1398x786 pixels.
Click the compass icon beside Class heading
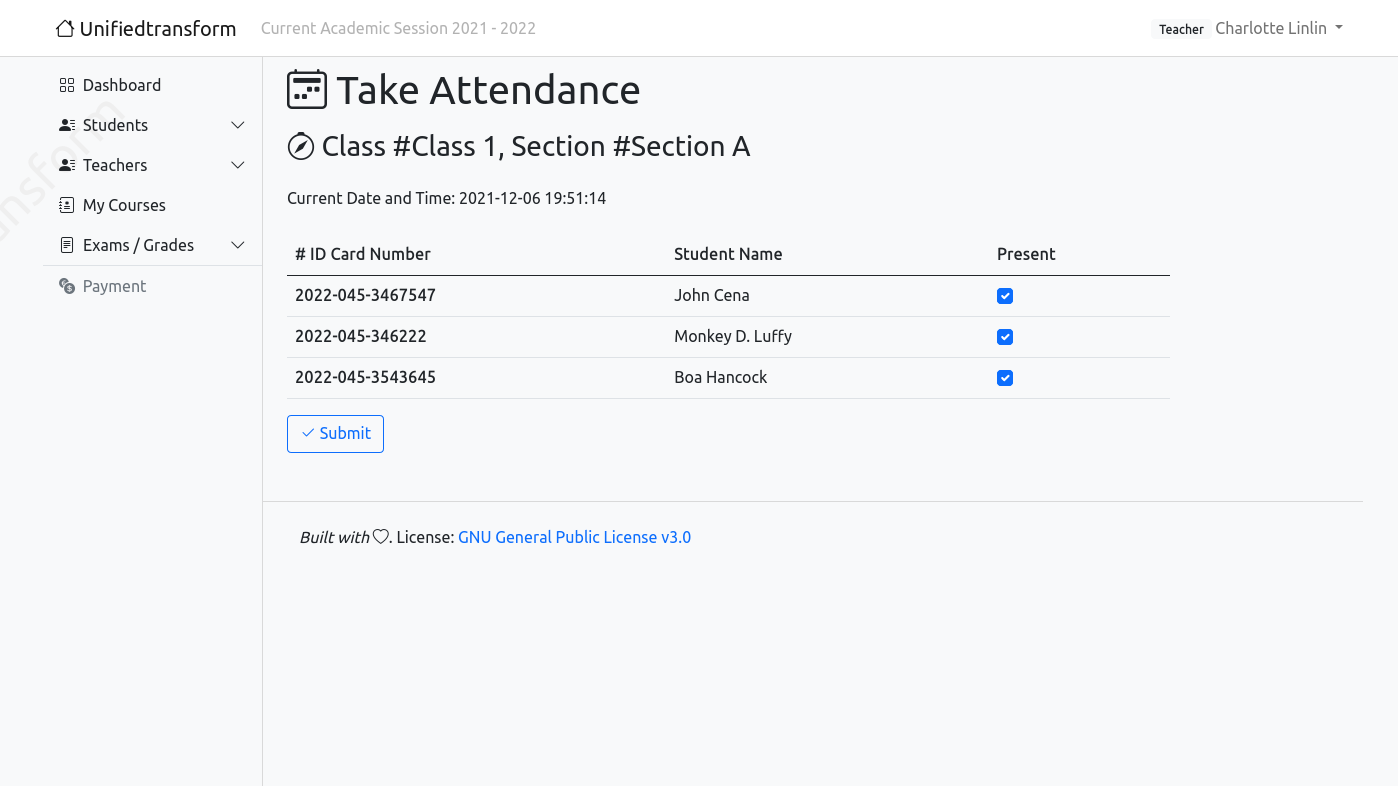[301, 147]
